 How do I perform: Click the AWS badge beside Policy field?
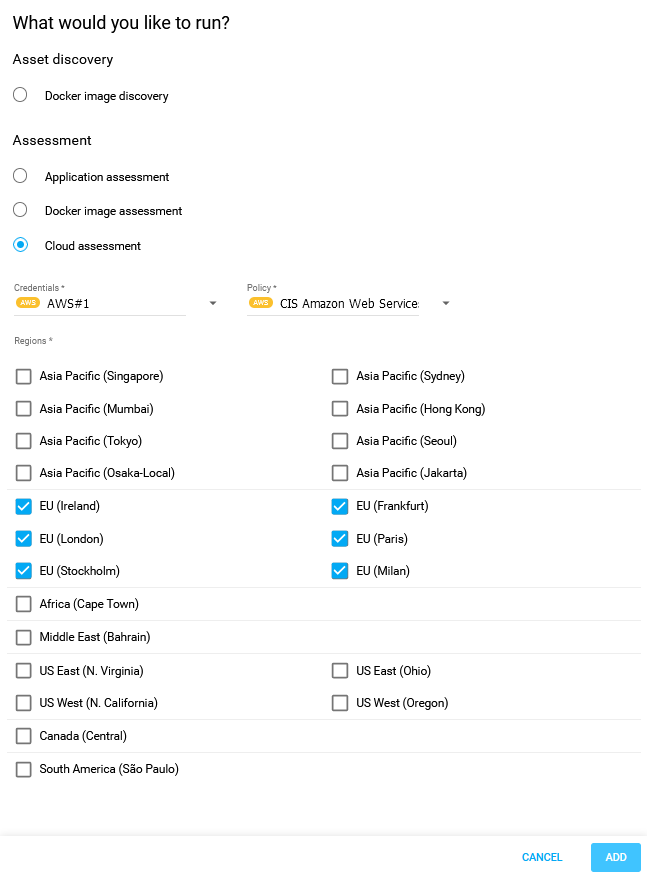pos(261,303)
